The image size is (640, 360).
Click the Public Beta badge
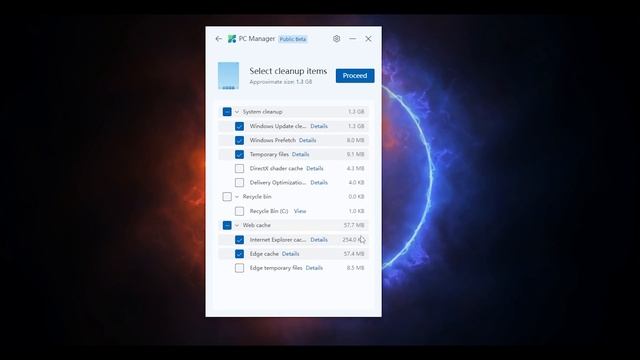pyautogui.click(x=293, y=39)
